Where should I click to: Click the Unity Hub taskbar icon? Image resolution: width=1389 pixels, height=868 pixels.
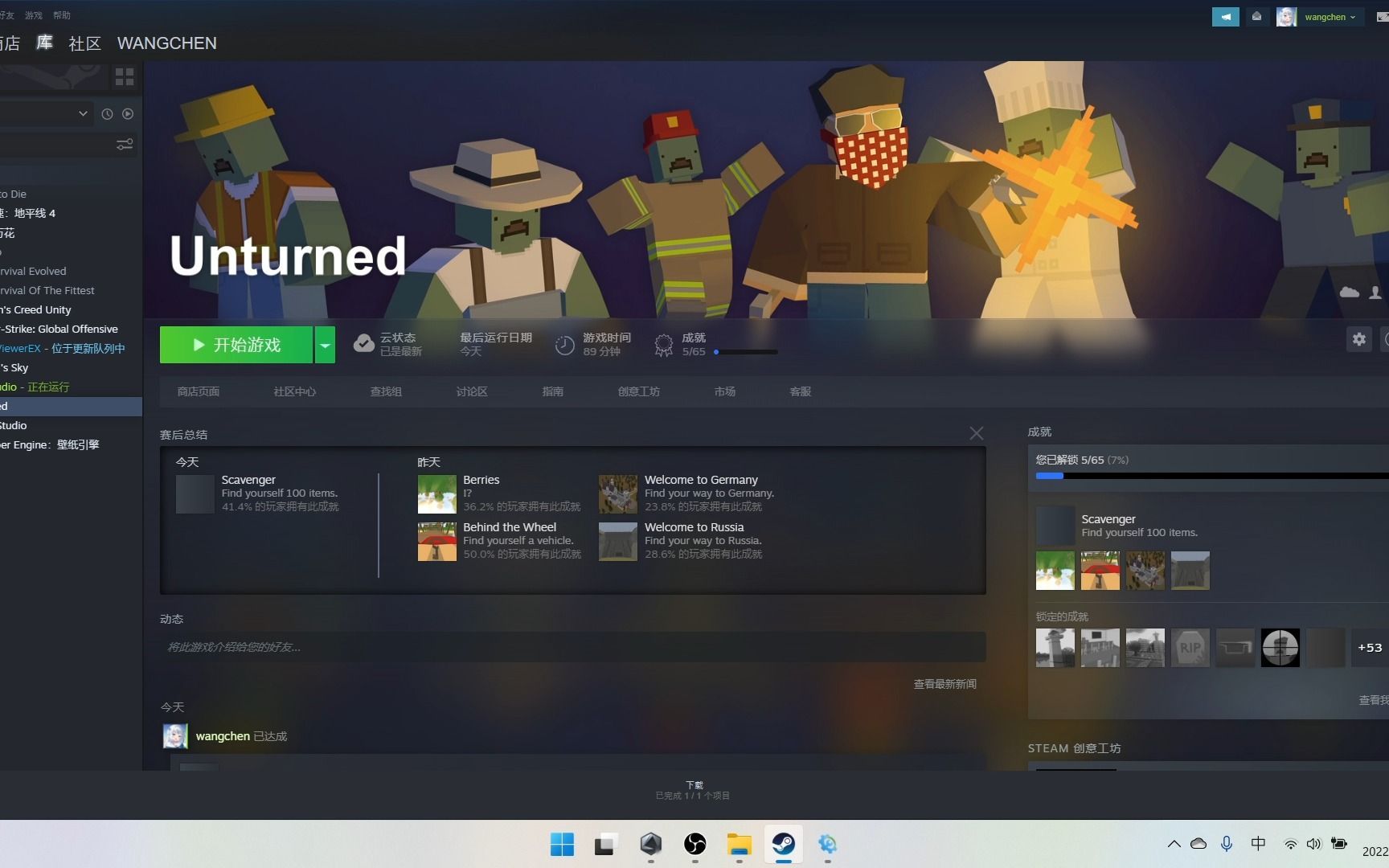point(650,845)
